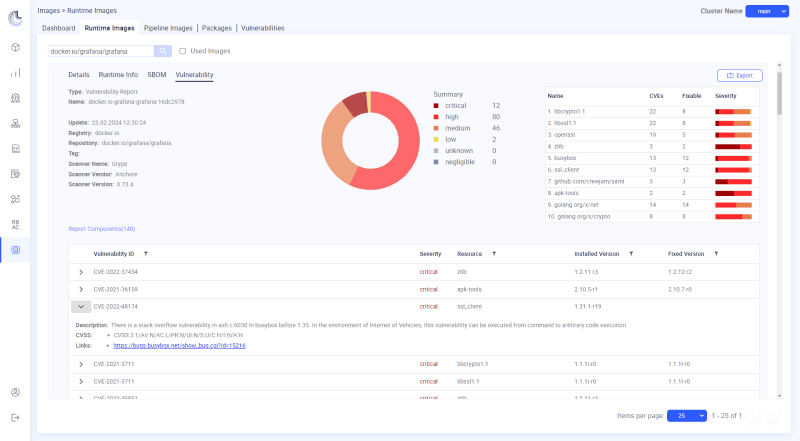The height and width of the screenshot is (441, 800).
Task: Open the user profile sidebar icon
Action: pyautogui.click(x=15, y=392)
